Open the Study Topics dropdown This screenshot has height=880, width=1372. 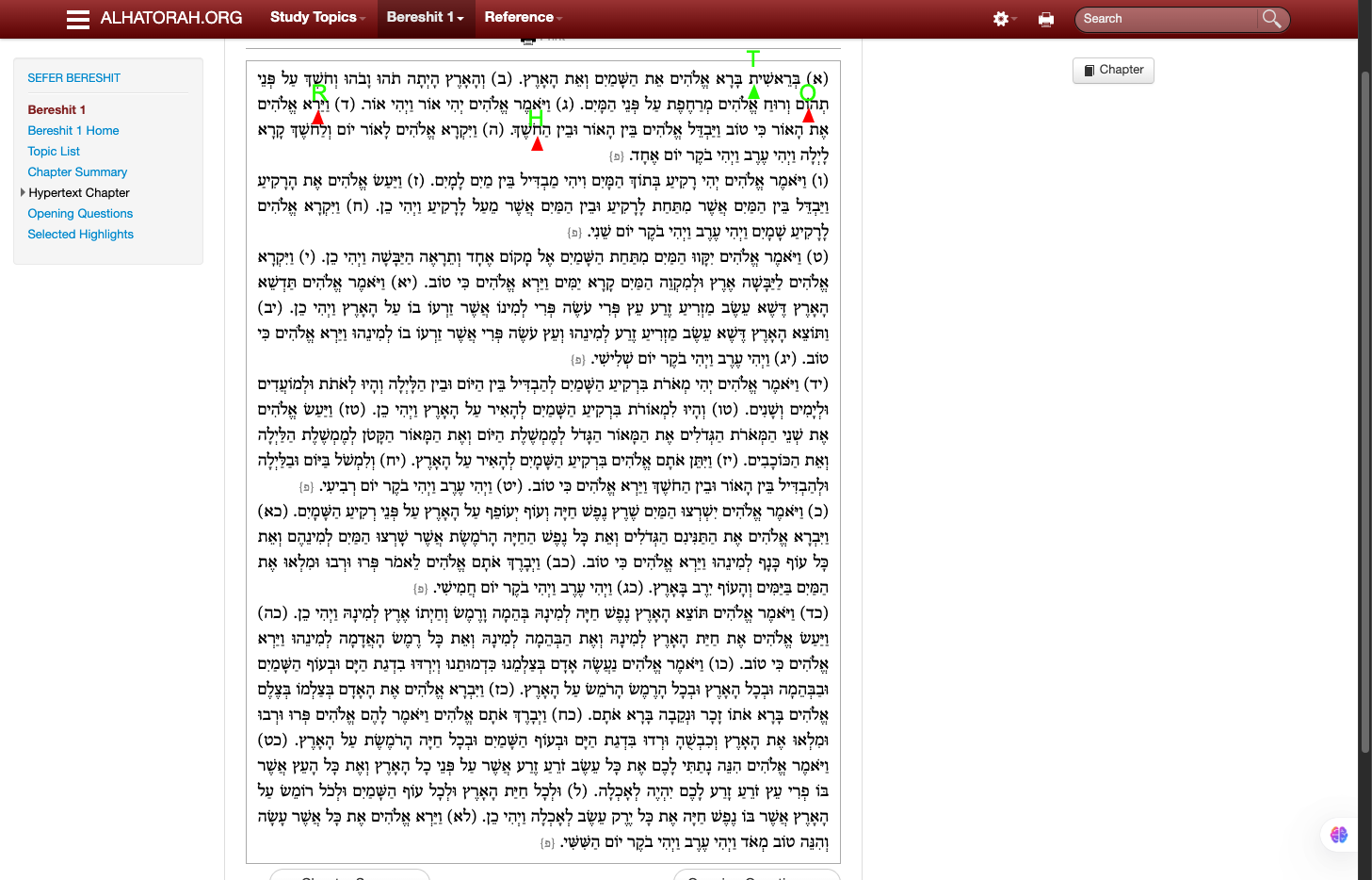click(317, 18)
